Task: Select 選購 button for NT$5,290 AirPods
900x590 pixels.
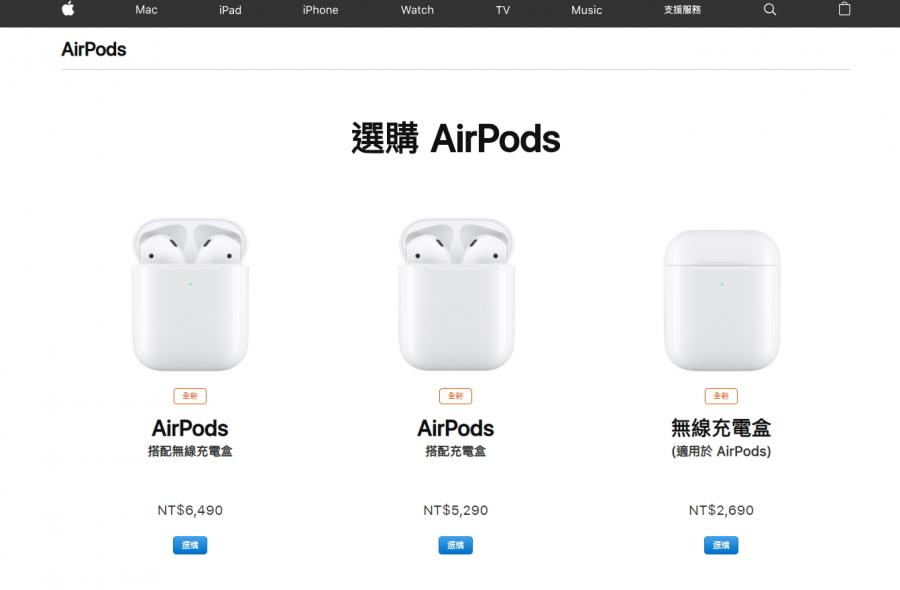Action: tap(455, 545)
